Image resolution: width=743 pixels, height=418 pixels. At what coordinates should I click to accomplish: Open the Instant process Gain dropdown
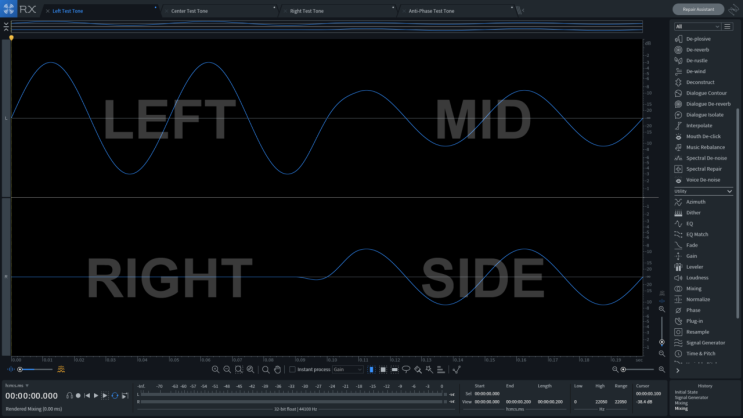click(348, 370)
